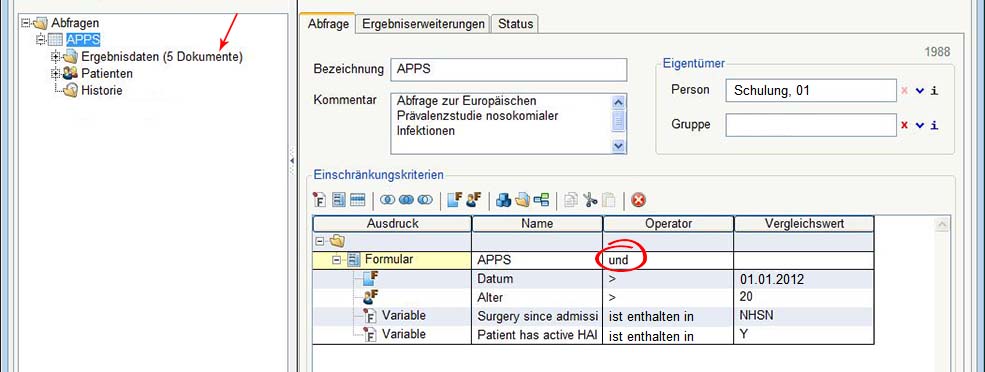Click the Alter row person function icon
The height and width of the screenshot is (372, 985).
click(x=371, y=297)
